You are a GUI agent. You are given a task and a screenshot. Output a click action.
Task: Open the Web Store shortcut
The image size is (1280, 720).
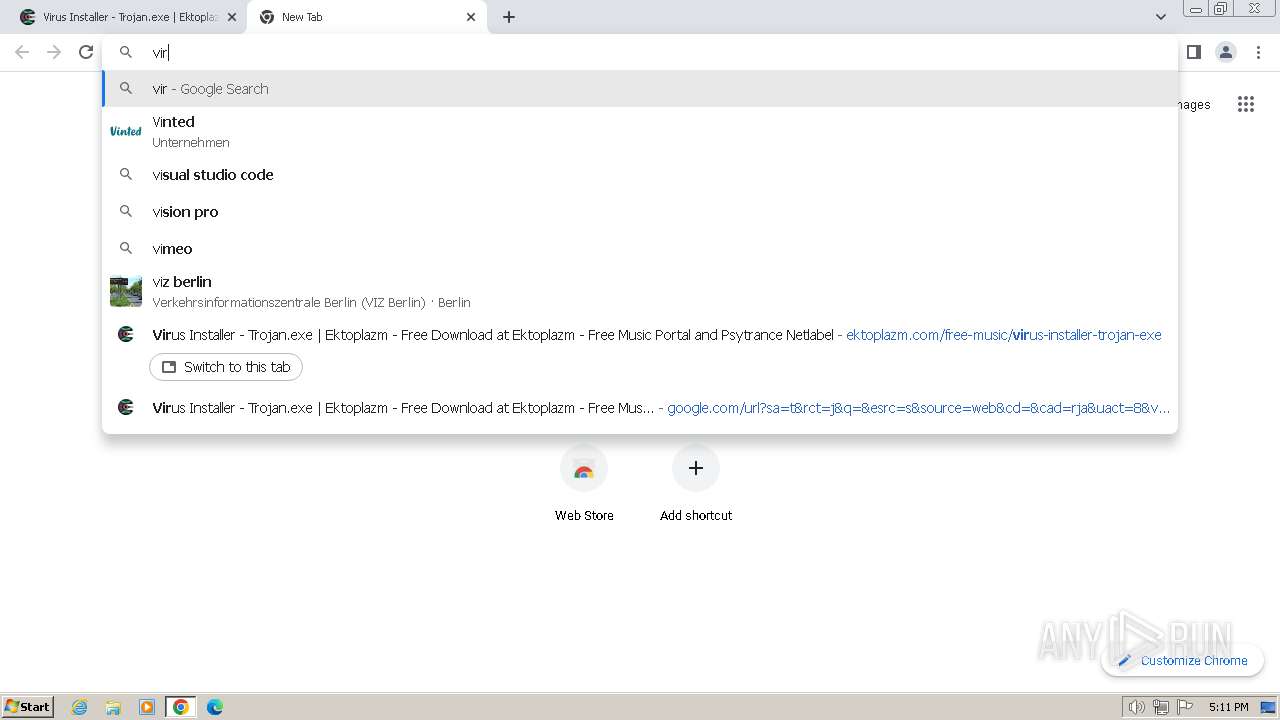(x=584, y=483)
